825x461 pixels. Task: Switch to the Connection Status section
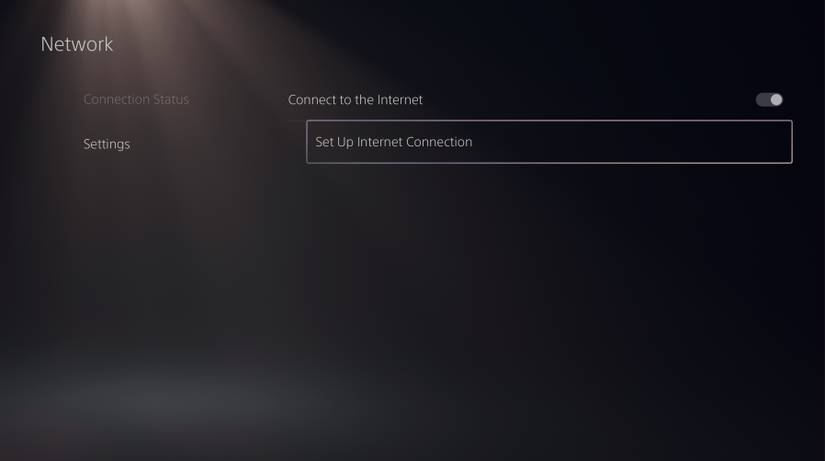pos(136,99)
